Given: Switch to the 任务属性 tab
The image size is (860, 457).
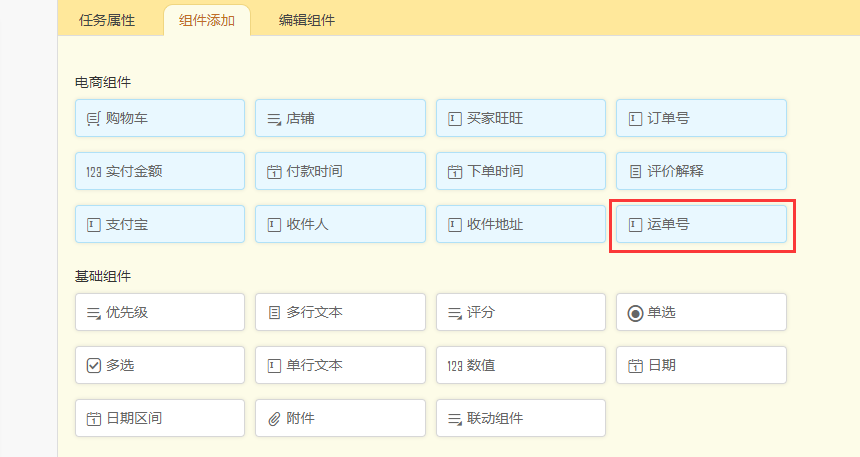Looking at the screenshot, I should click(107, 19).
